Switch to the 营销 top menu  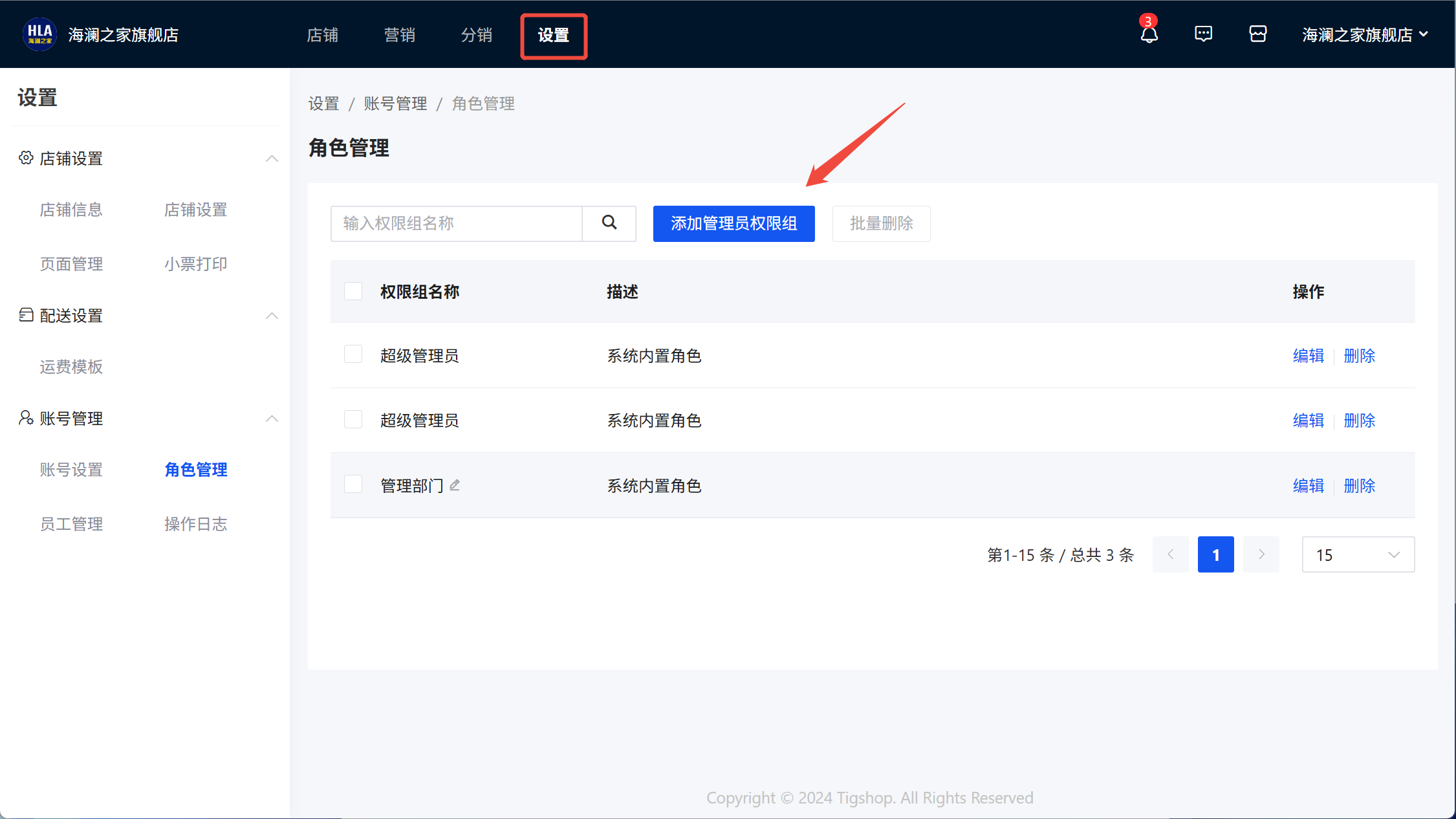[x=399, y=35]
